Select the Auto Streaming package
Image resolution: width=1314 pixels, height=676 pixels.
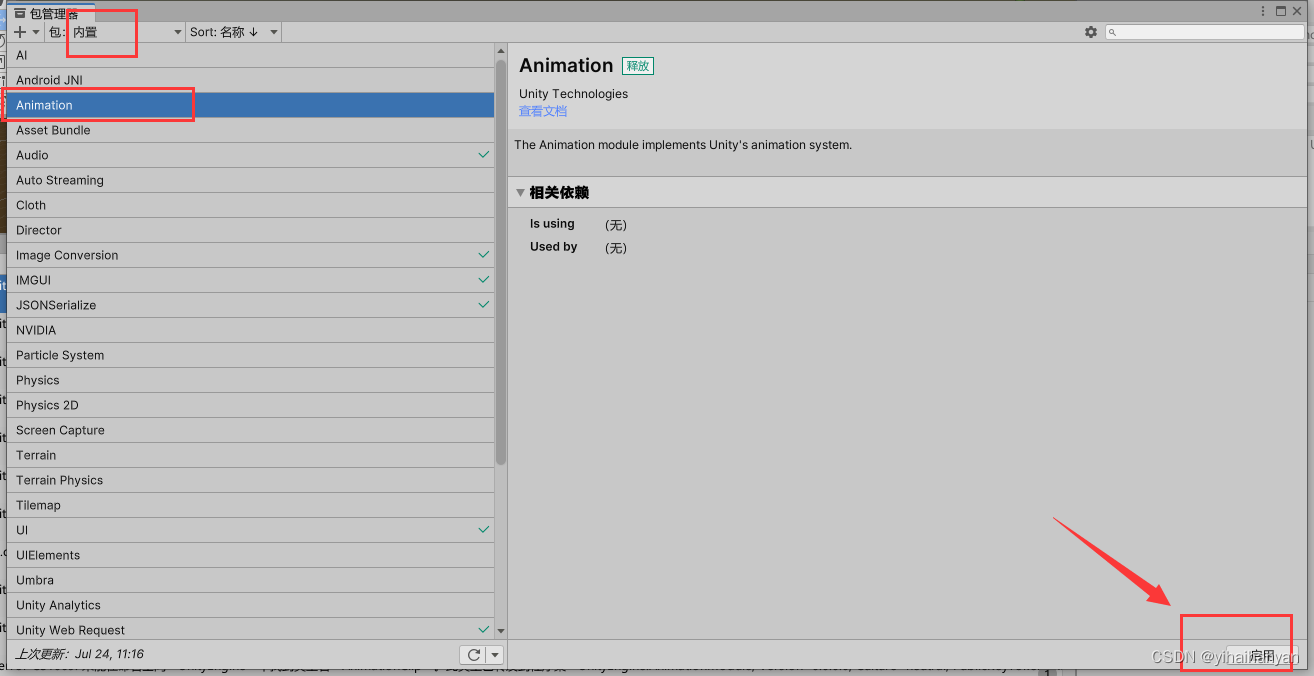(251, 180)
